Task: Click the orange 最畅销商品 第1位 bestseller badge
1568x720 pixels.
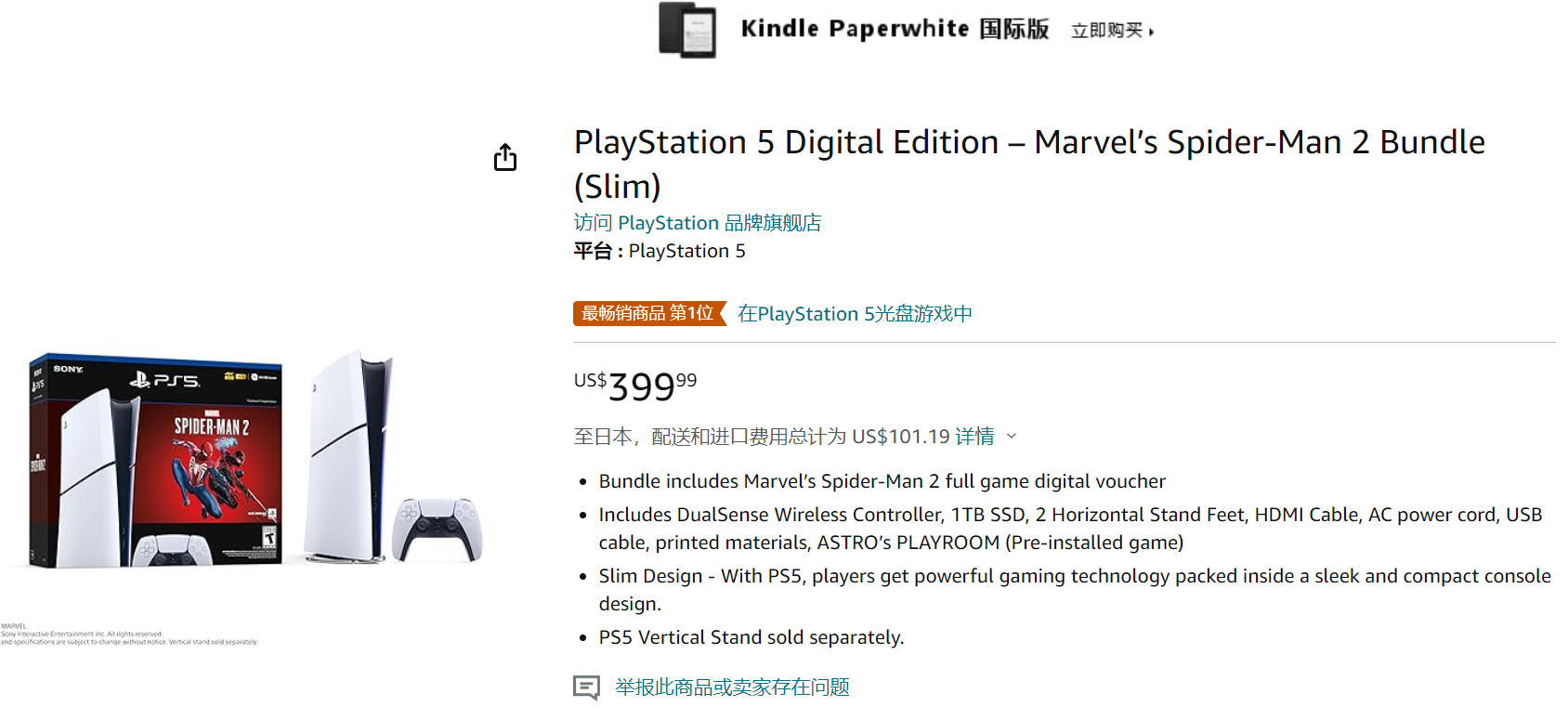Action: click(x=647, y=314)
